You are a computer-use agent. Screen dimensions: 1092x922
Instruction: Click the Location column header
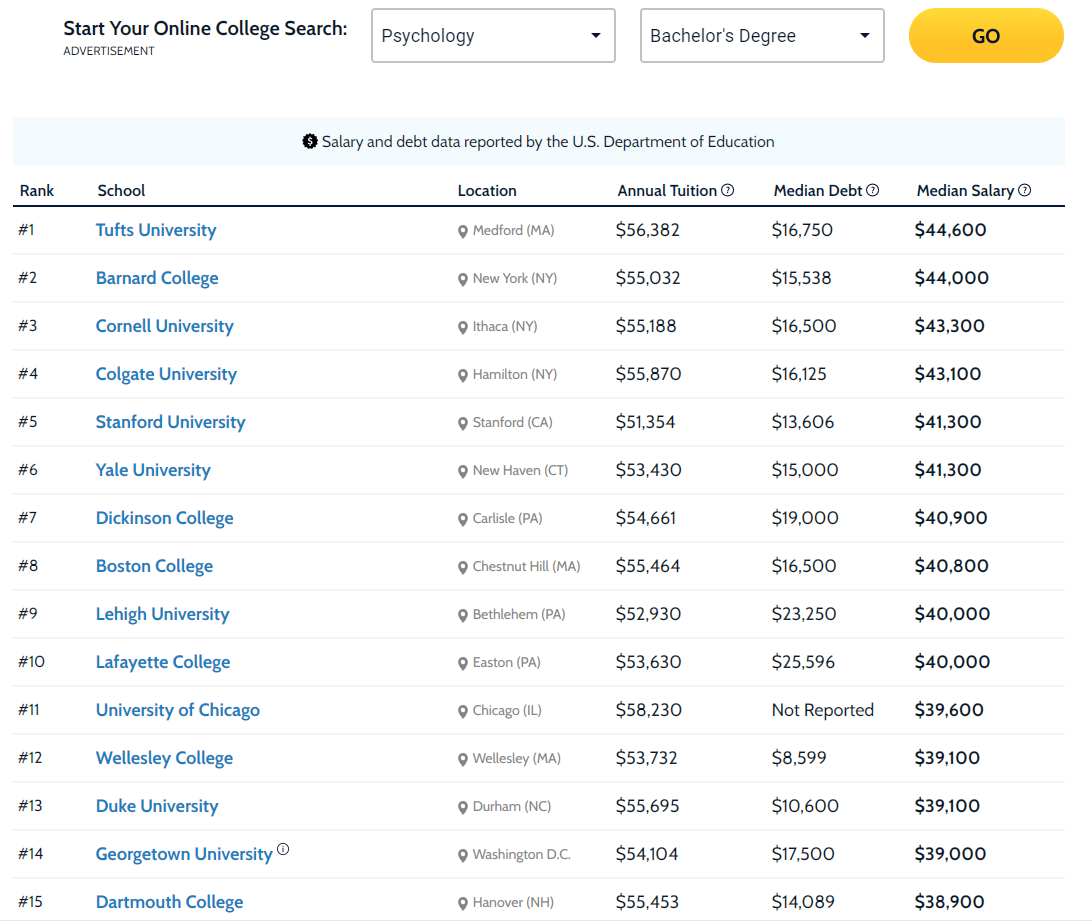(487, 191)
